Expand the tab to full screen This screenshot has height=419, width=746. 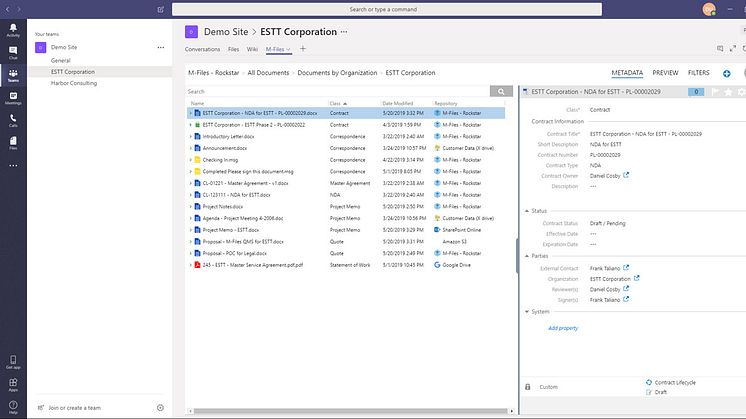[733, 49]
